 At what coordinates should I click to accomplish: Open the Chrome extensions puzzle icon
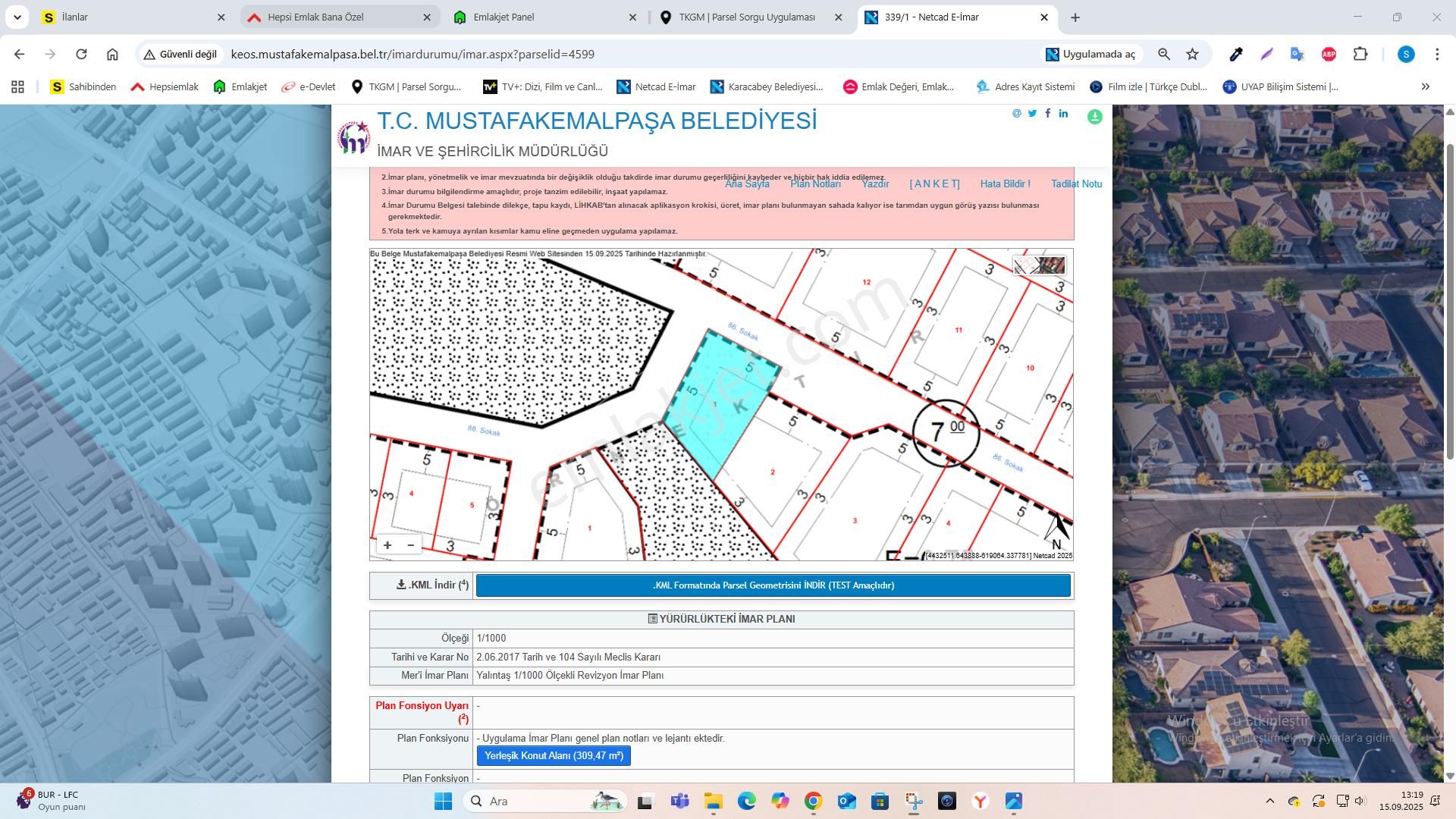(1360, 54)
